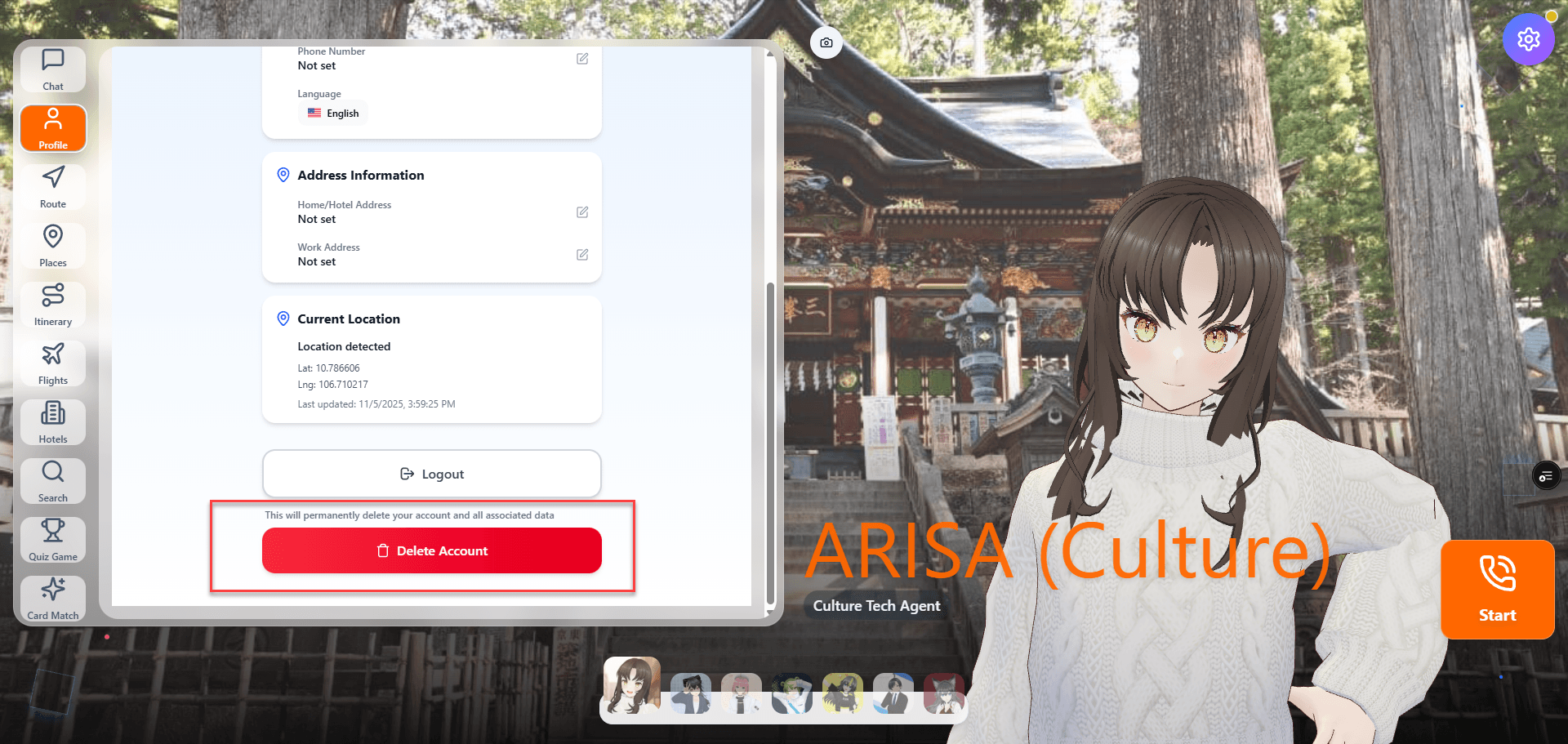
Task: Edit the Phone Number field
Action: point(582,59)
